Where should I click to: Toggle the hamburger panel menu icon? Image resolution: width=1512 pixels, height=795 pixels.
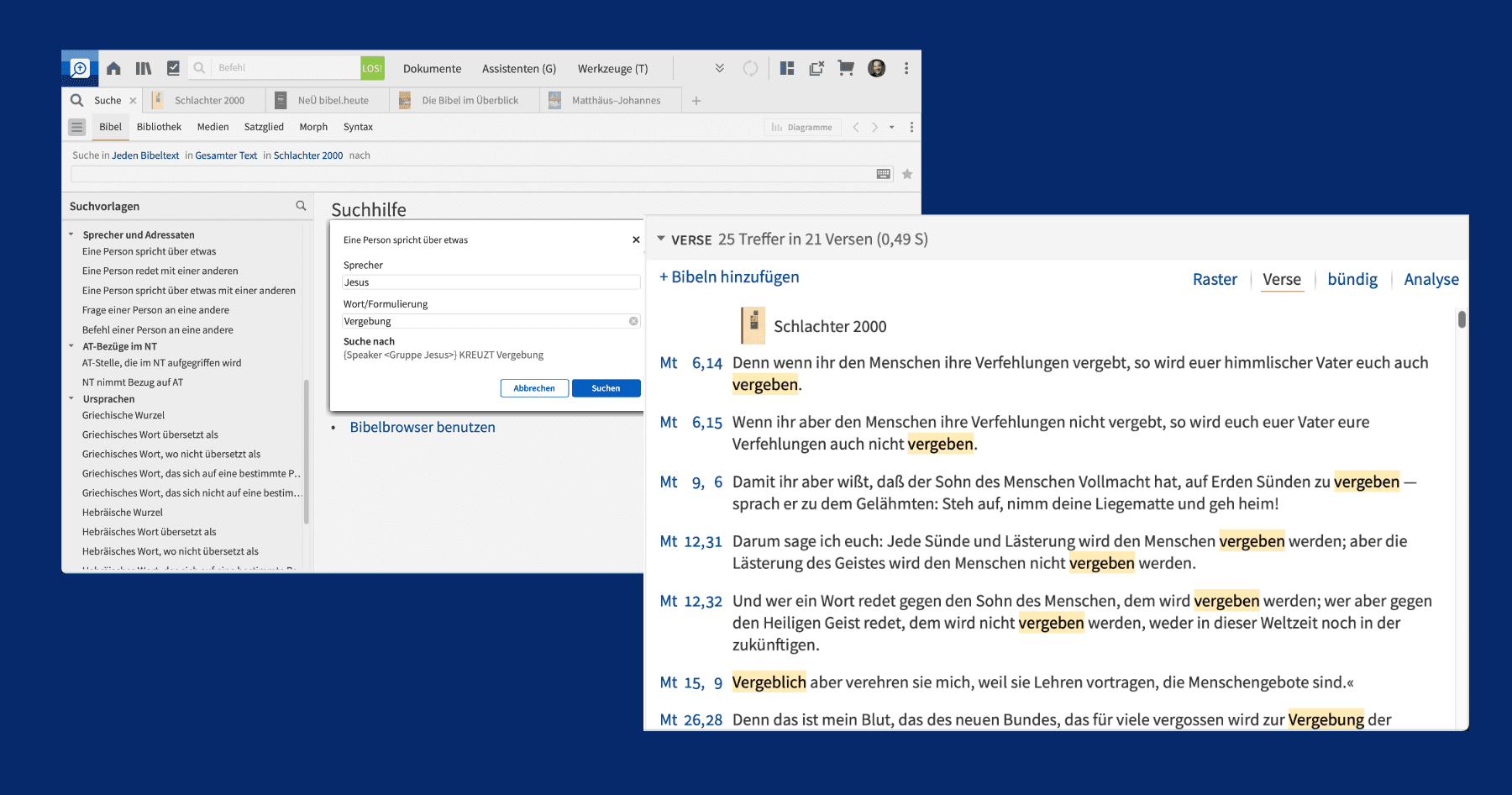coord(77,127)
